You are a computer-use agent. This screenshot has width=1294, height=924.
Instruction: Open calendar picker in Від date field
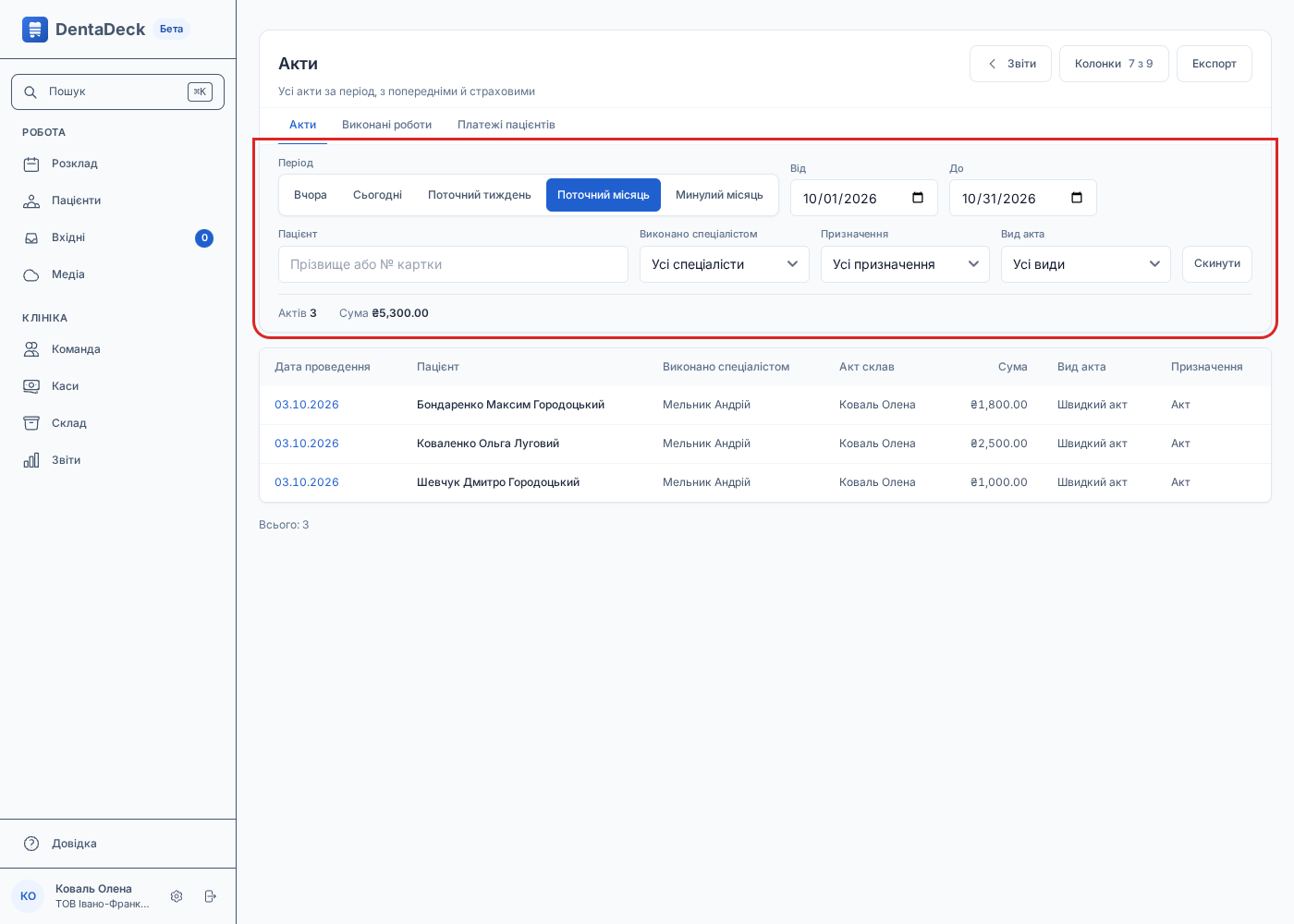coord(918,198)
